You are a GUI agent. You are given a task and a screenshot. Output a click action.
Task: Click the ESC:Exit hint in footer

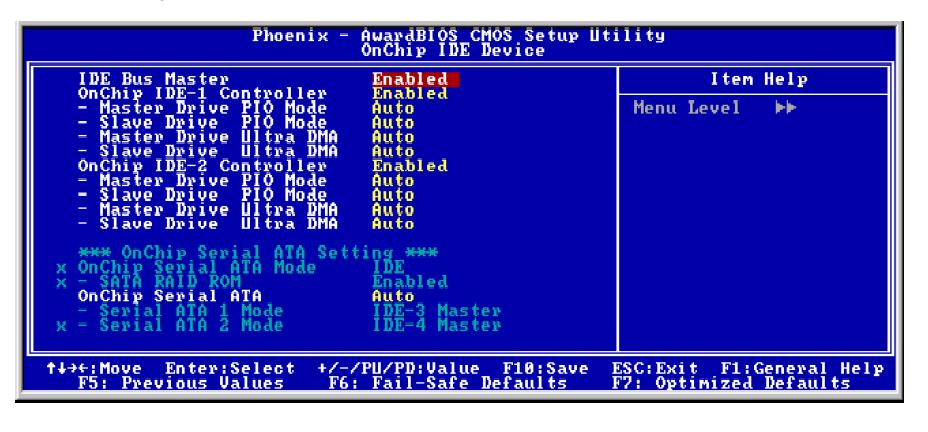click(x=655, y=369)
